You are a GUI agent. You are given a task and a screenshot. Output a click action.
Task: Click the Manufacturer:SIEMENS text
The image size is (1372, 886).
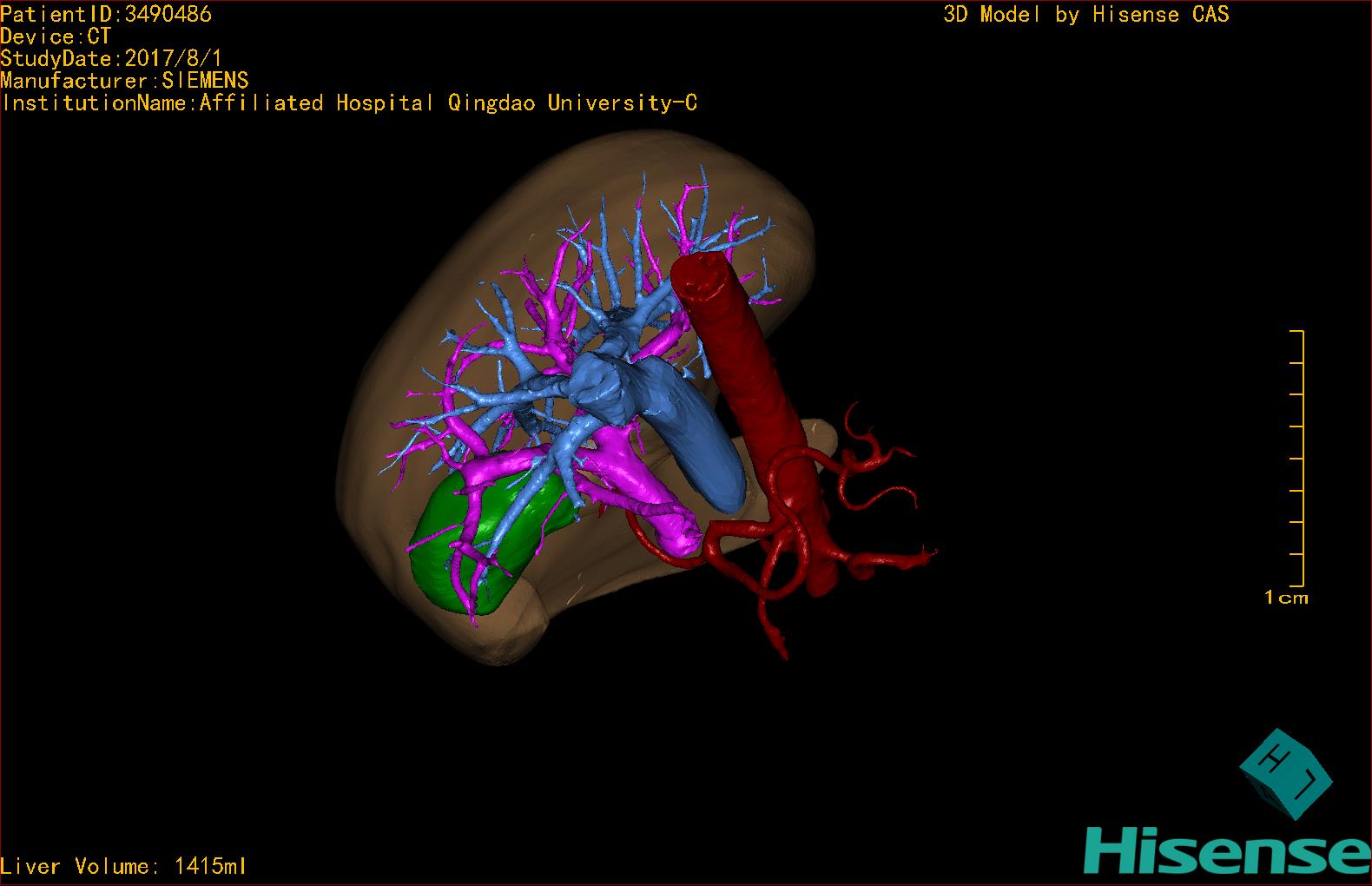tap(124, 81)
